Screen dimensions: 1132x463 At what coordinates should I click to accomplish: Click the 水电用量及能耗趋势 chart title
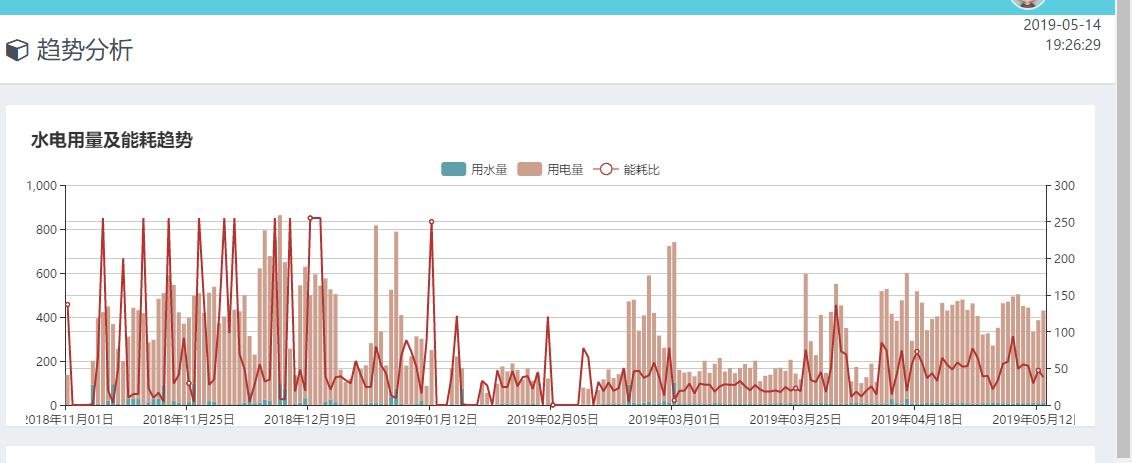pyautogui.click(x=111, y=140)
